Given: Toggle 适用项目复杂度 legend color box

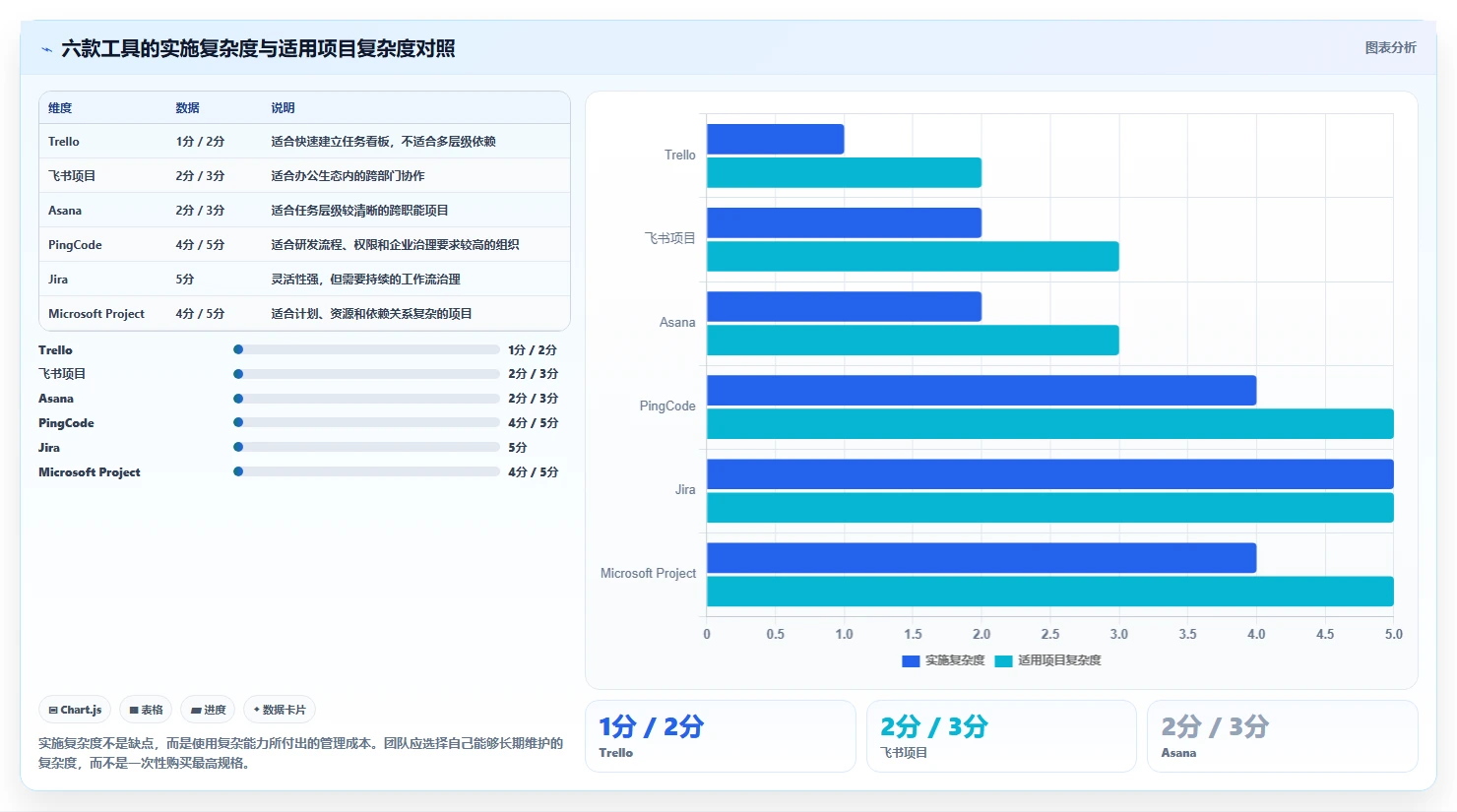Looking at the screenshot, I should point(1003,660).
